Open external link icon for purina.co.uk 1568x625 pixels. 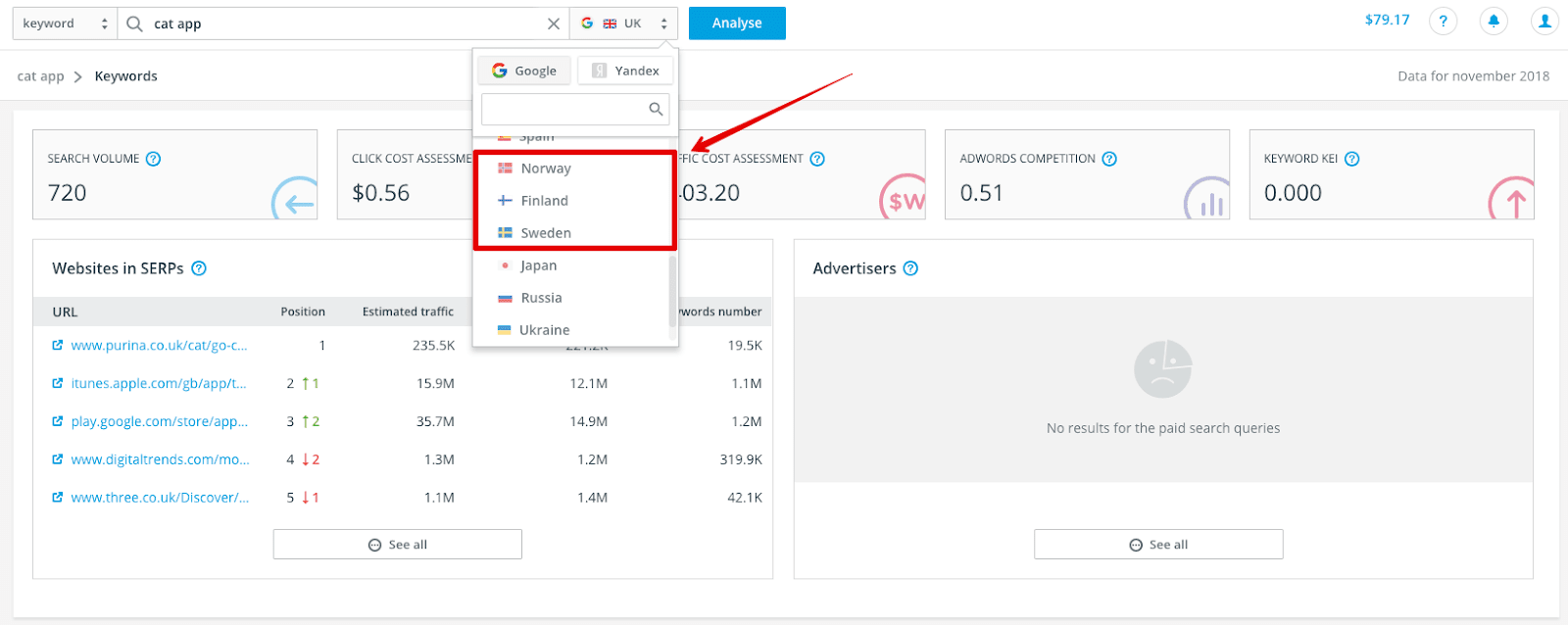(x=58, y=345)
